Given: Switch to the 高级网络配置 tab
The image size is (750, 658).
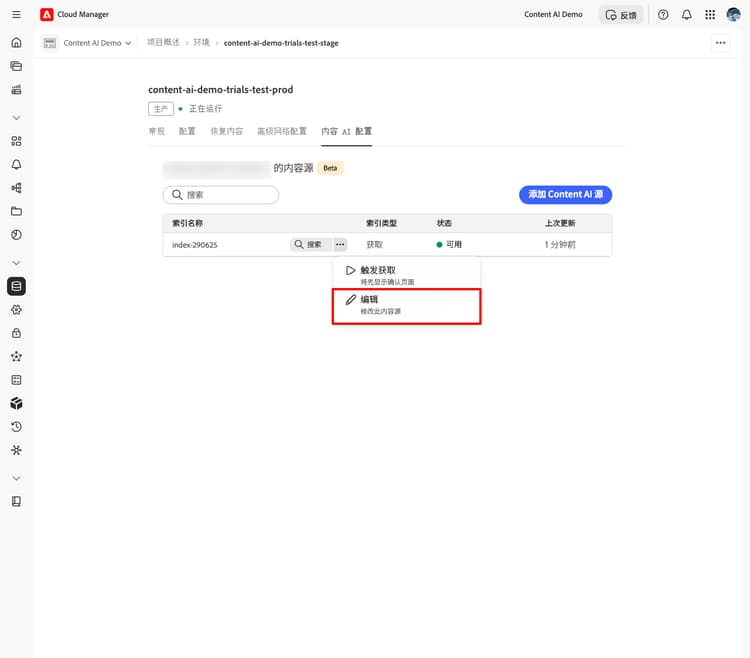Looking at the screenshot, I should [282, 132].
